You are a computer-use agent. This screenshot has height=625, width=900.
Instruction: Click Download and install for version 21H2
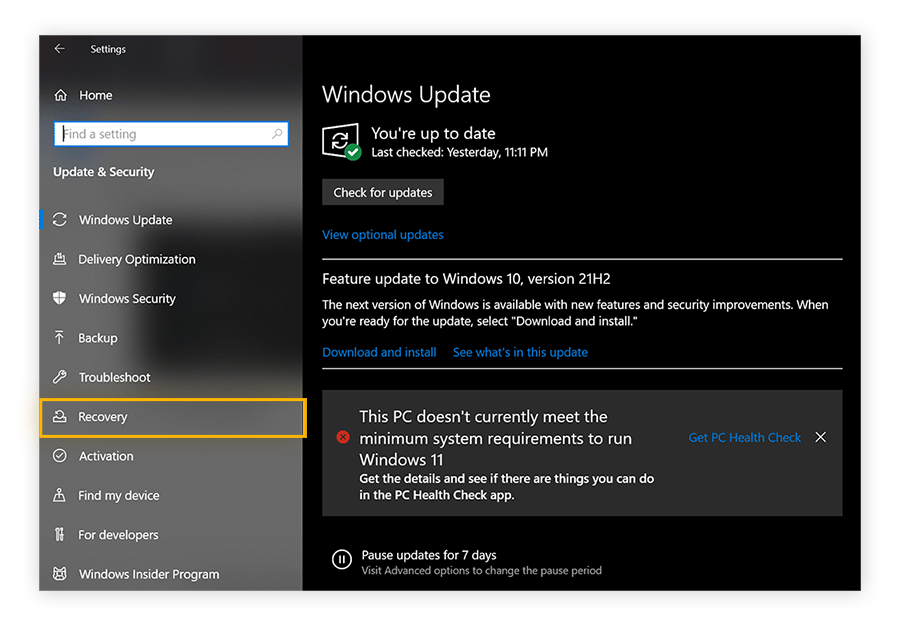coord(378,352)
